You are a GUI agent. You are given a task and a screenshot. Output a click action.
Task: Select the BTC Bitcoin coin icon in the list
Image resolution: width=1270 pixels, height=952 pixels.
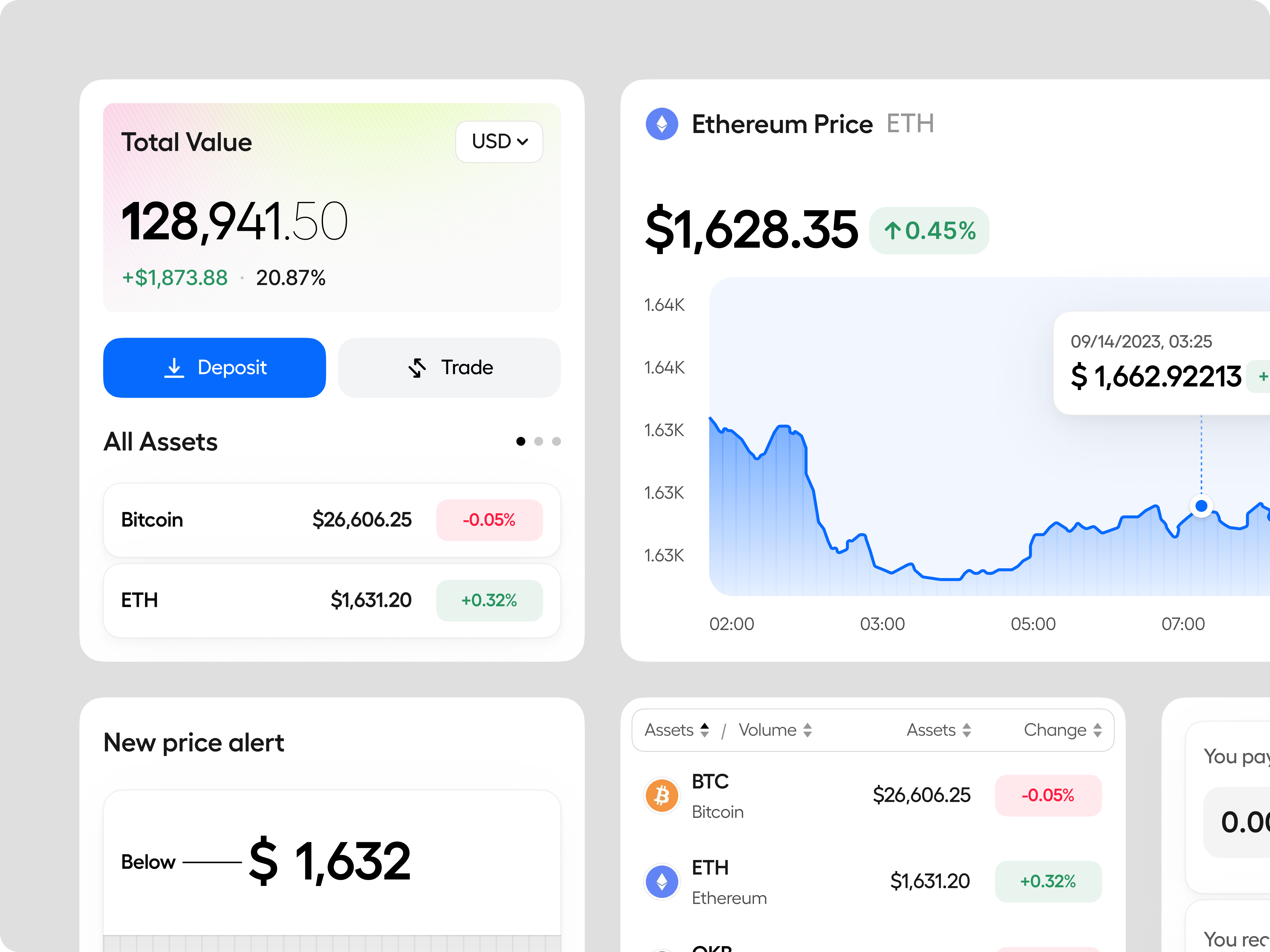pos(661,796)
